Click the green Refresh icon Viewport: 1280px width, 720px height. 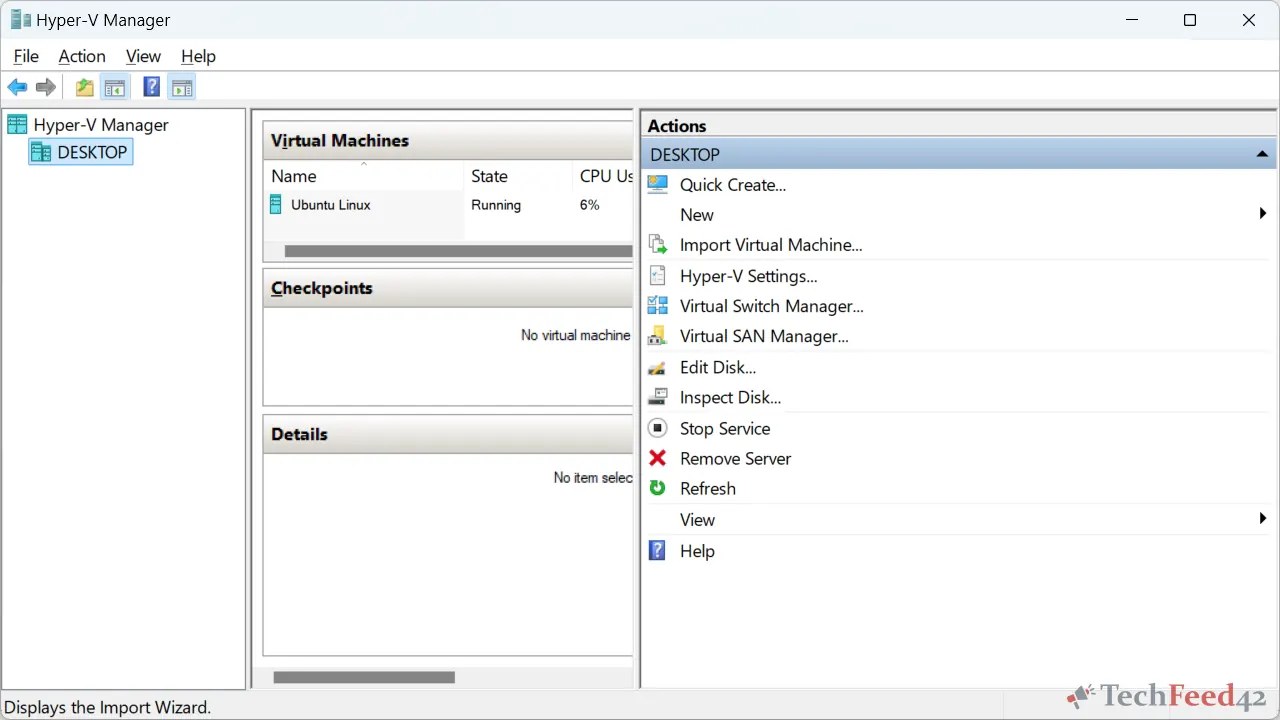click(x=657, y=488)
